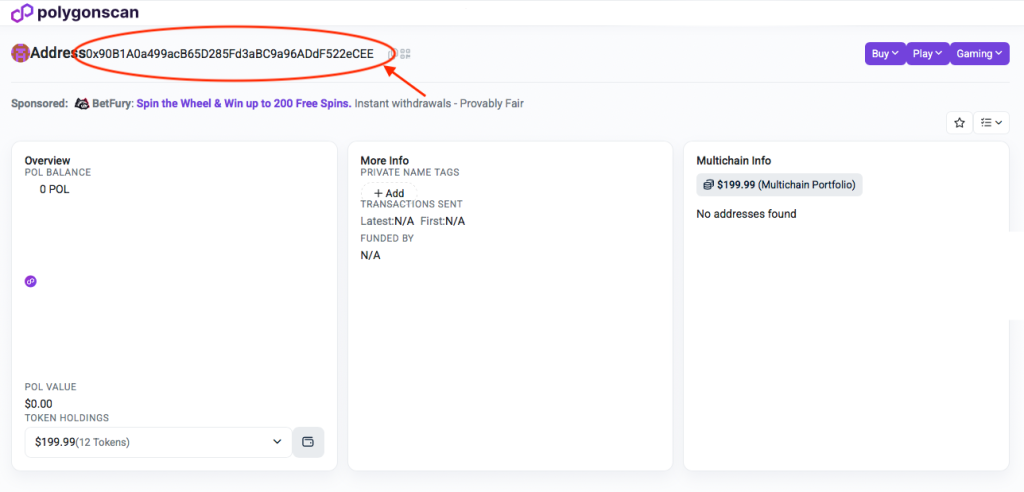Open the Buy dropdown
The height and width of the screenshot is (492, 1024).
point(885,54)
